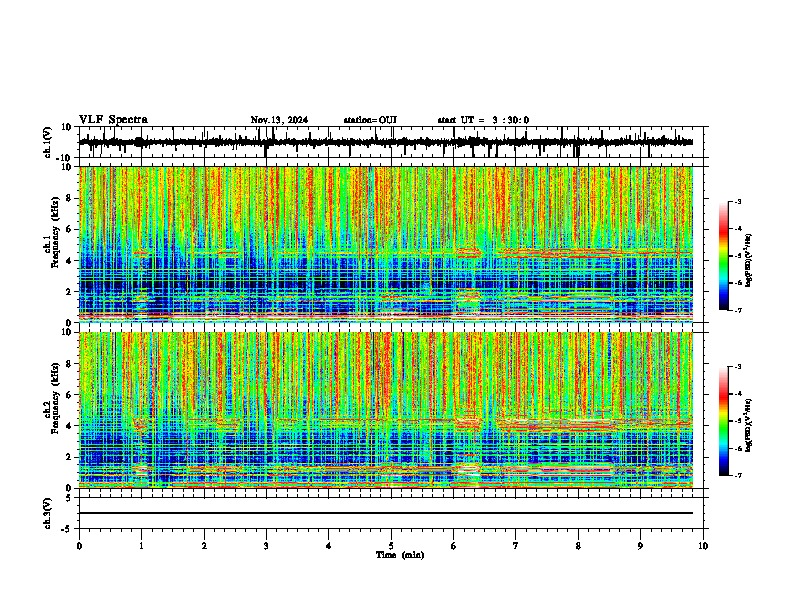Click the time axis tick label '7'
The height and width of the screenshot is (612, 792).
pyautogui.click(x=516, y=546)
